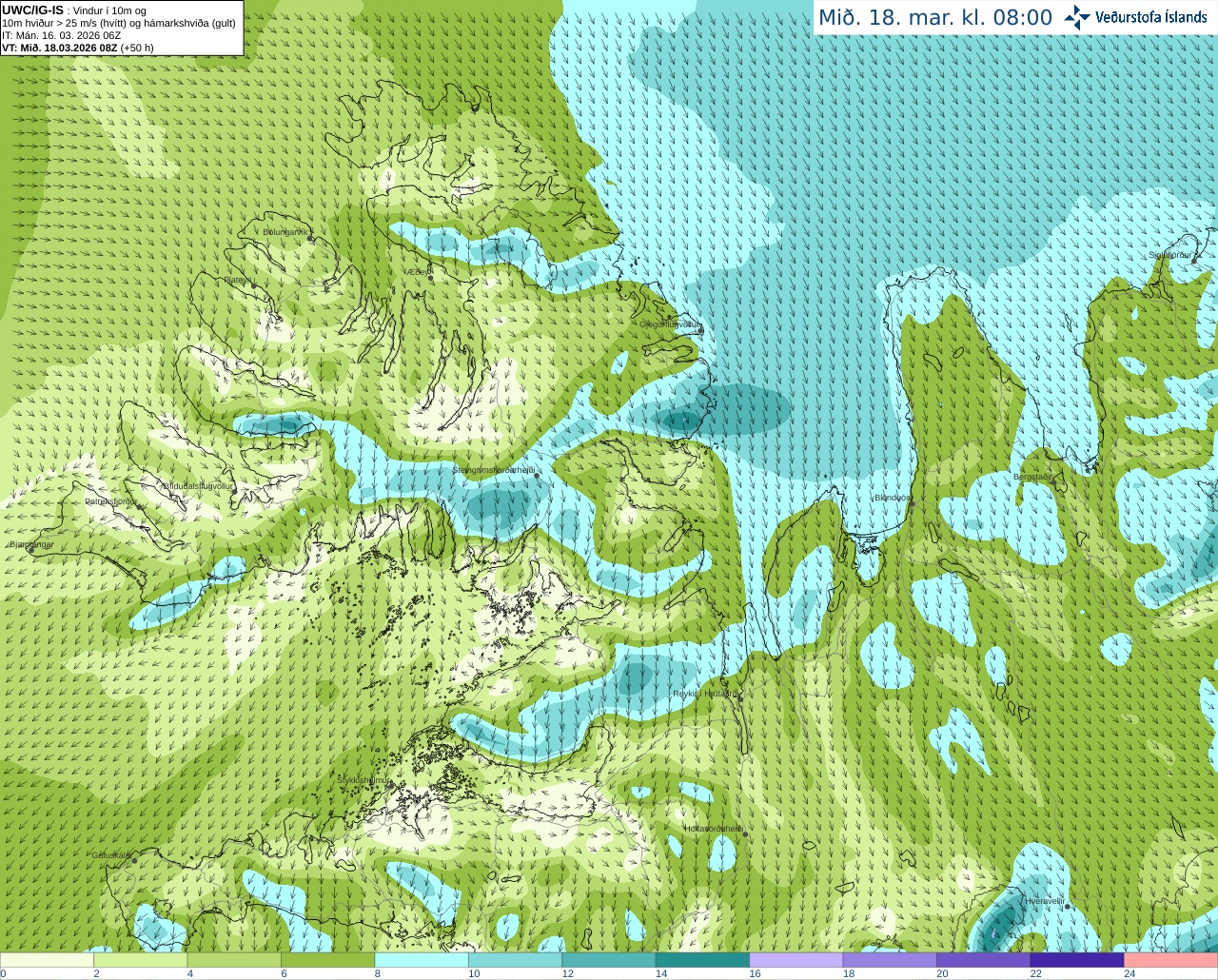Image resolution: width=1218 pixels, height=980 pixels.
Task: Pick the 12–14 m/s teal legend swatch
Action: [609, 960]
